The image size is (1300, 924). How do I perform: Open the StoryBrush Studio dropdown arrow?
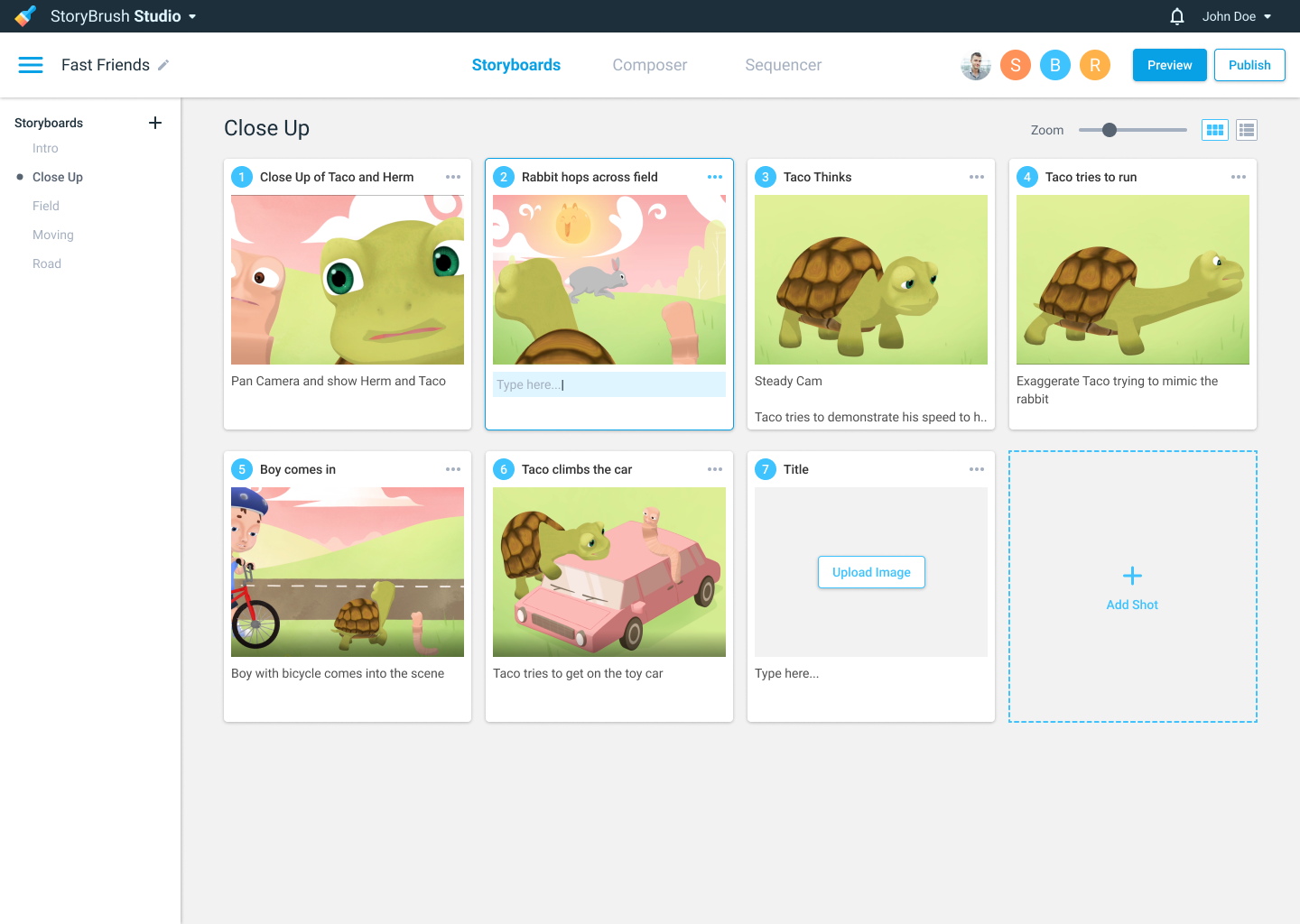point(192,16)
